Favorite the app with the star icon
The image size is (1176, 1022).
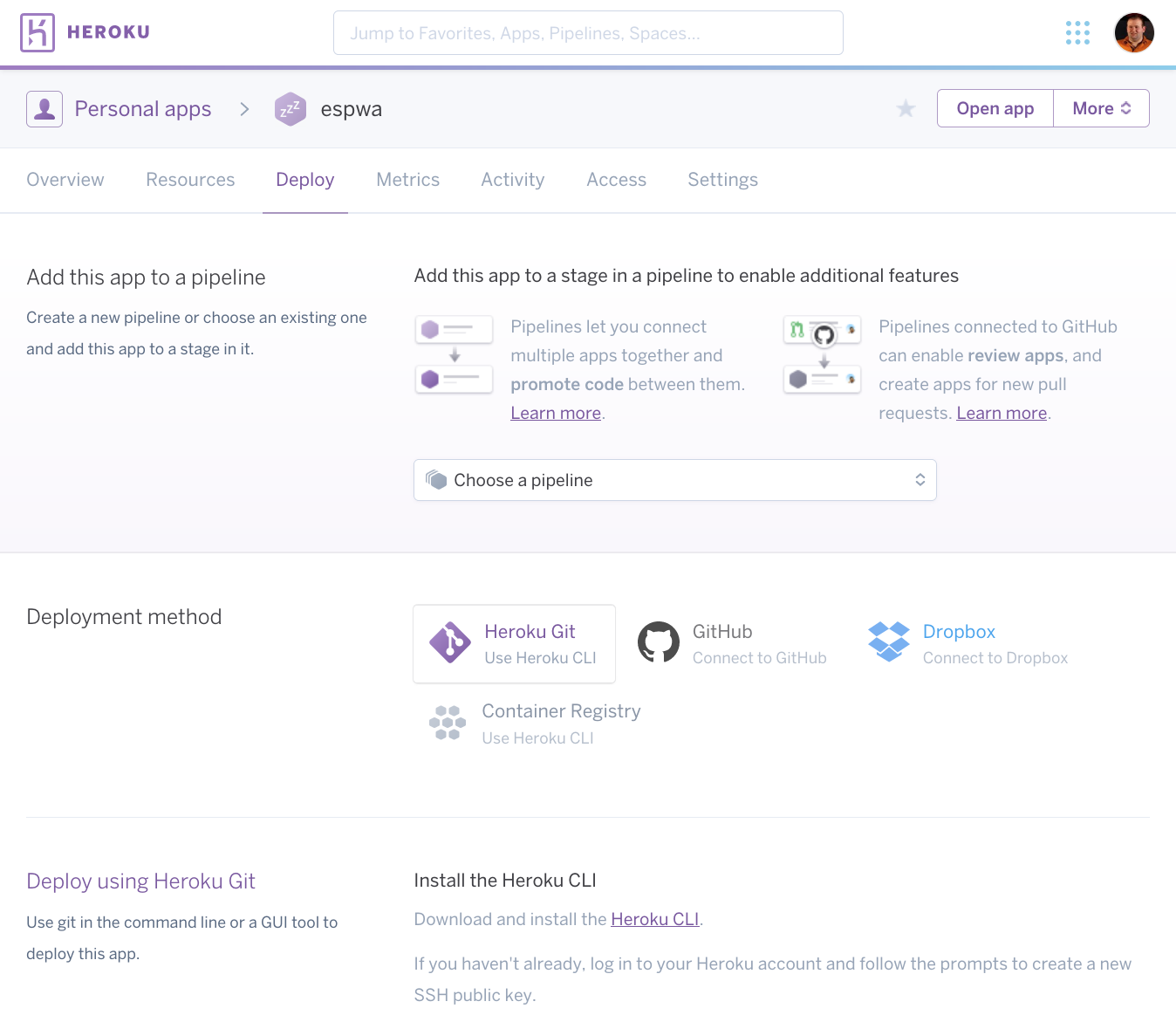pos(906,109)
